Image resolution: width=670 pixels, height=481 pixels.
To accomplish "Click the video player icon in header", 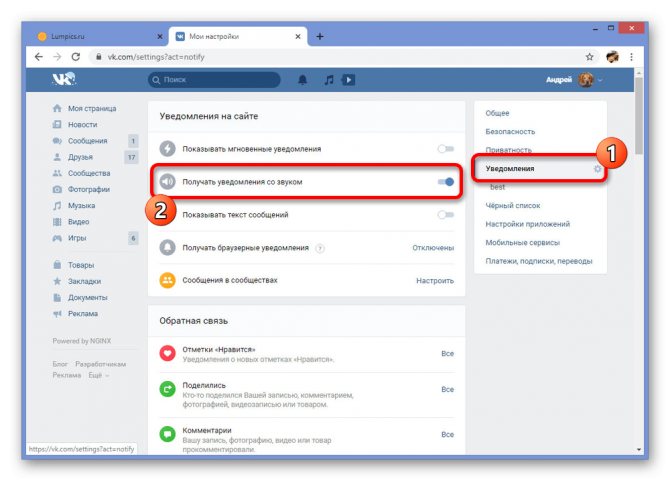I will coord(349,80).
